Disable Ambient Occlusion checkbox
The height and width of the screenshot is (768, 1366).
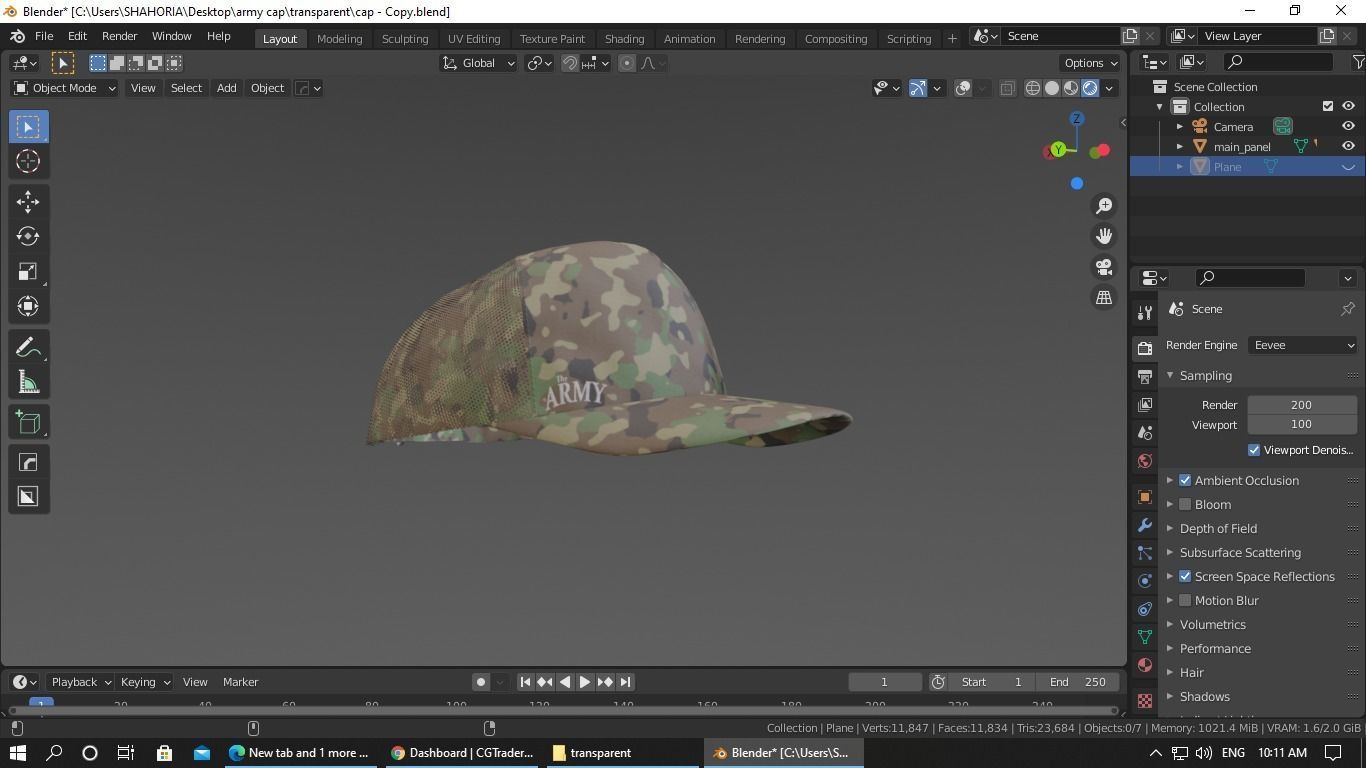[1185, 480]
